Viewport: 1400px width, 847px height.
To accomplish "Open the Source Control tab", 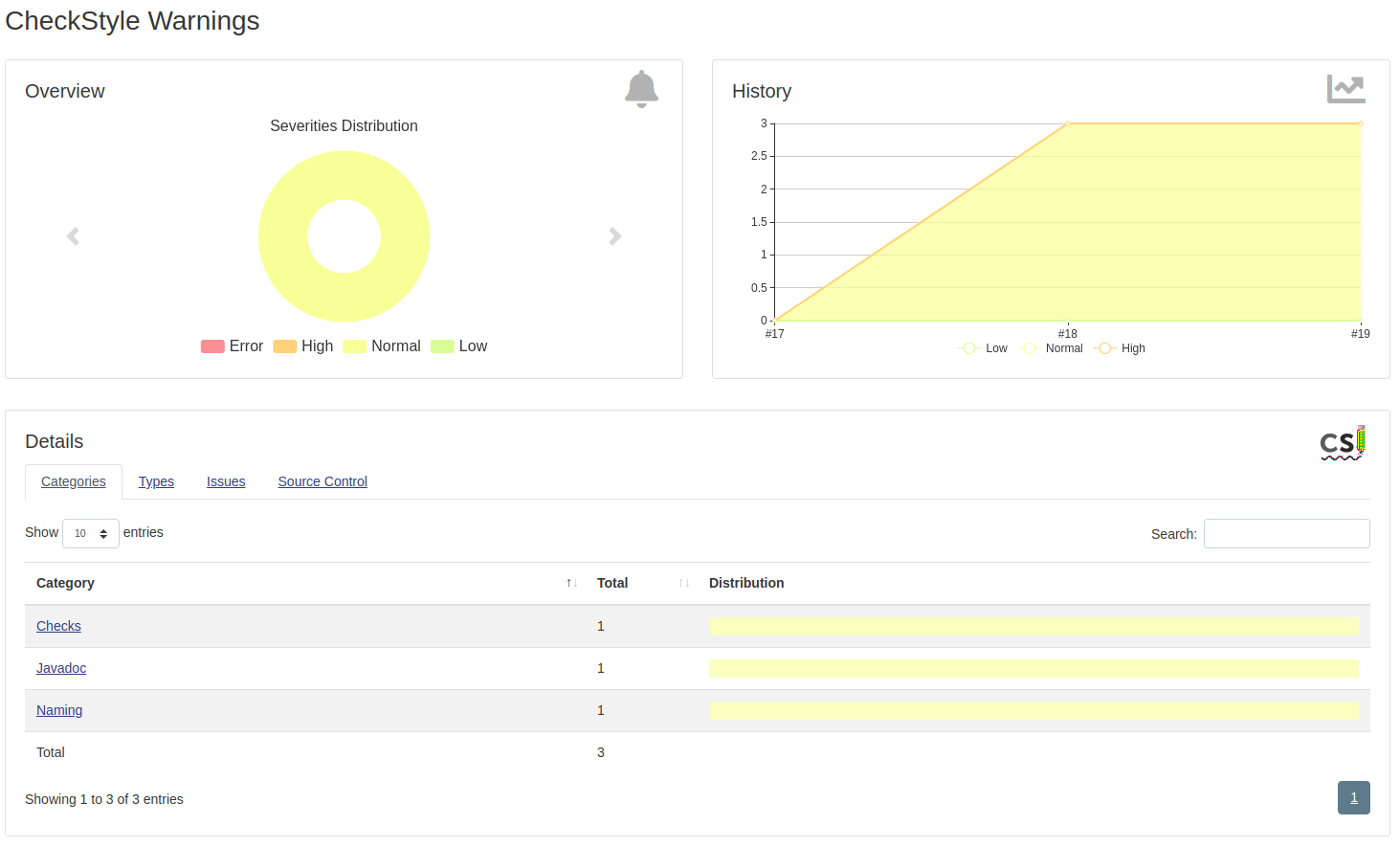I will tap(322, 481).
